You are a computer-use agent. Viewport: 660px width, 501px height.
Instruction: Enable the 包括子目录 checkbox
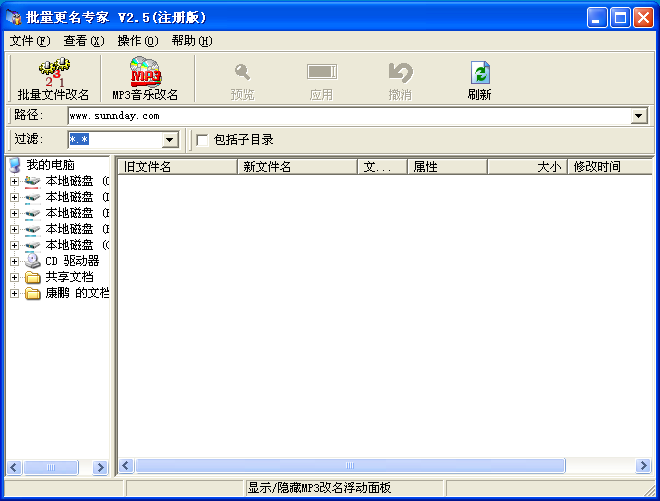tap(202, 140)
